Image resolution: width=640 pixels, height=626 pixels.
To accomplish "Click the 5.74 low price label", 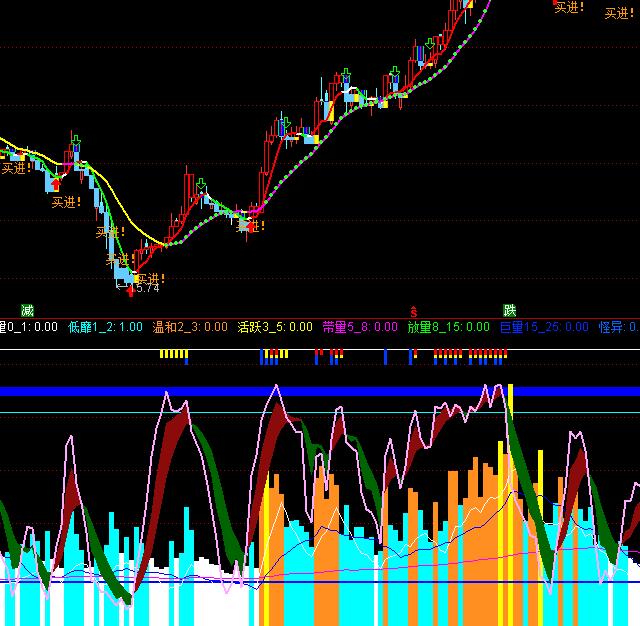I will click(x=148, y=289).
